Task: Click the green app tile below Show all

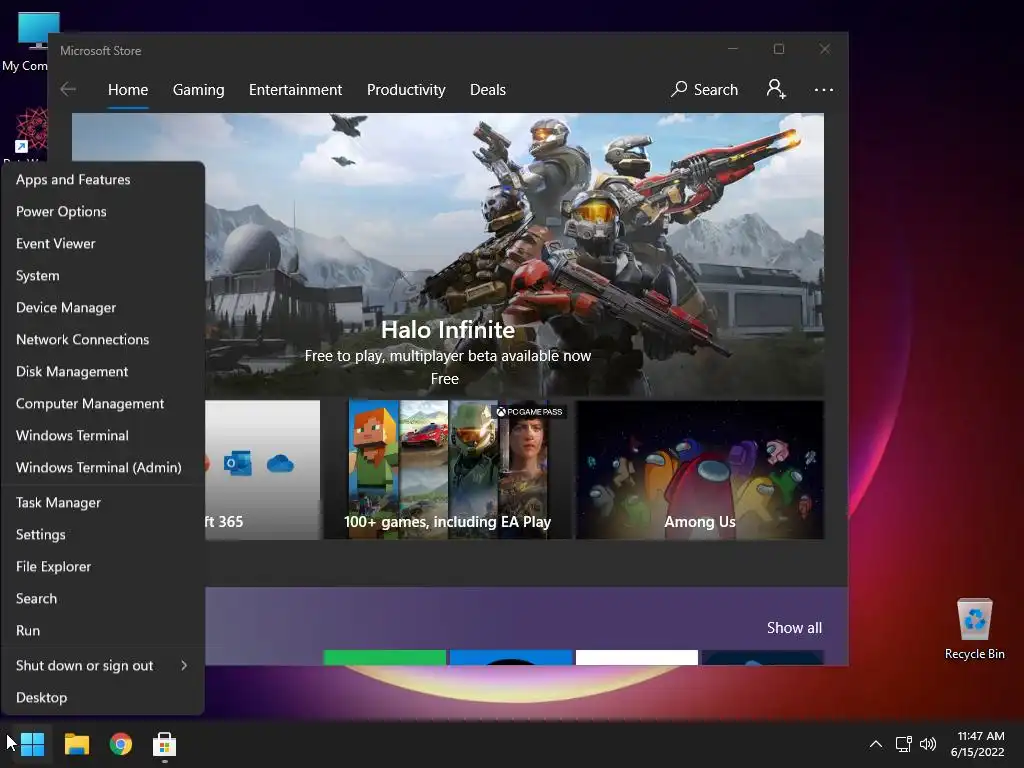Action: [x=385, y=658]
